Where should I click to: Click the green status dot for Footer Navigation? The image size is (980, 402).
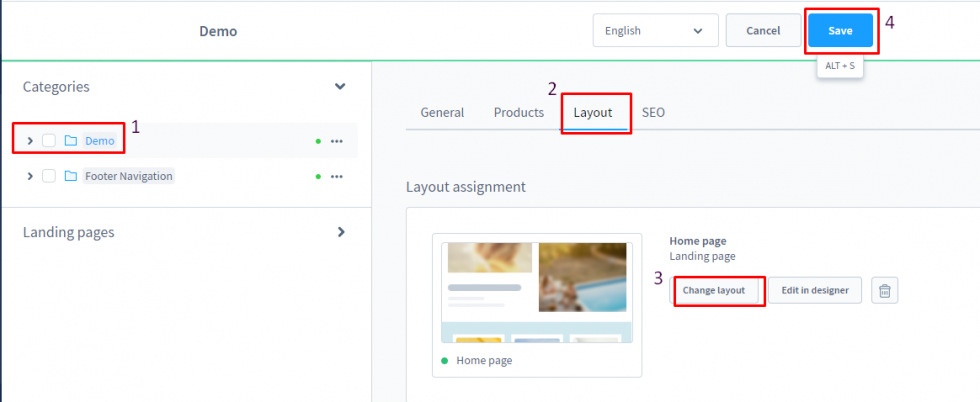pyautogui.click(x=318, y=176)
